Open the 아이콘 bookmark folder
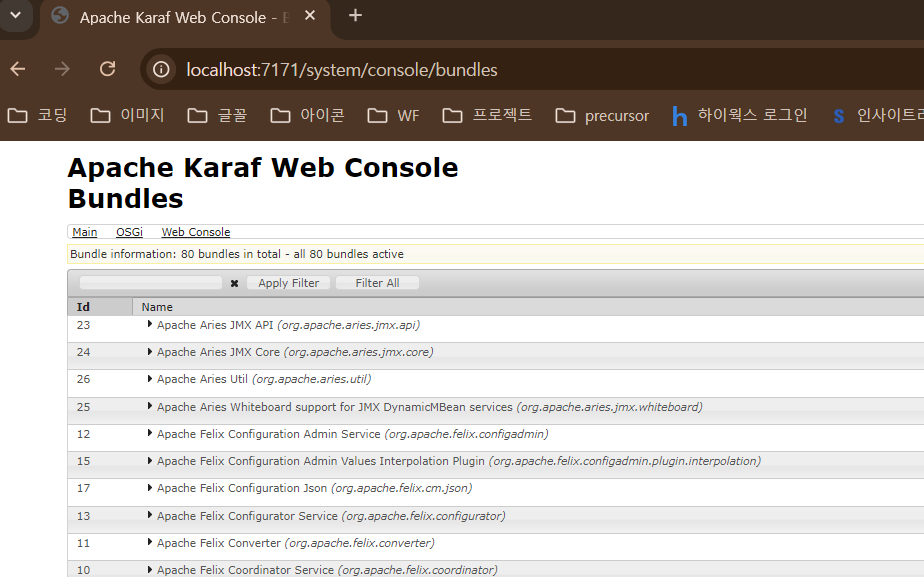The image size is (924, 577). tap(307, 116)
